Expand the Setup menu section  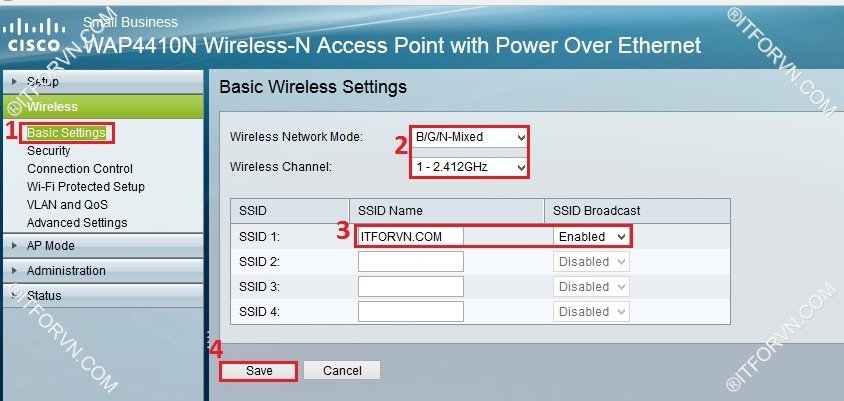[42, 81]
